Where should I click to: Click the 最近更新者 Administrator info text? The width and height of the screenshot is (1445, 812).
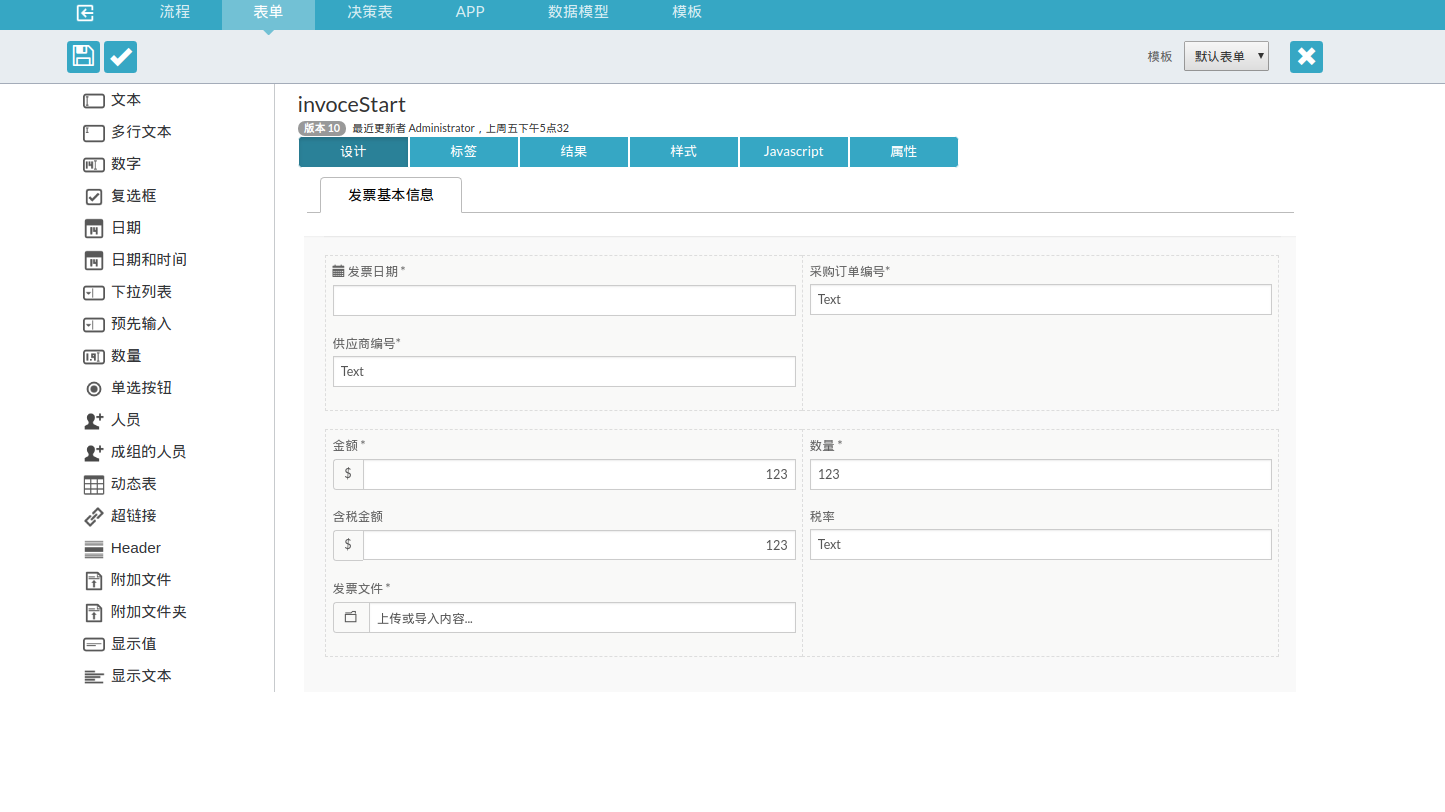click(461, 128)
